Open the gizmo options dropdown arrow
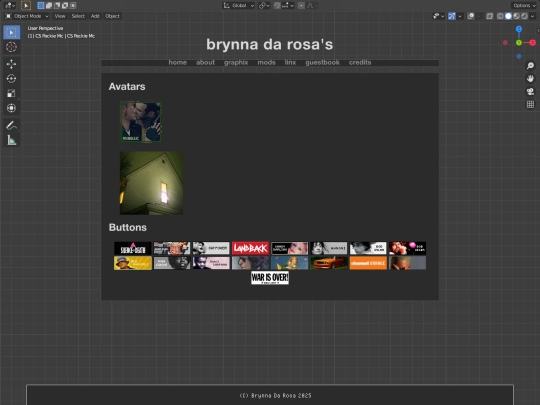The image size is (540, 405). 460,16
